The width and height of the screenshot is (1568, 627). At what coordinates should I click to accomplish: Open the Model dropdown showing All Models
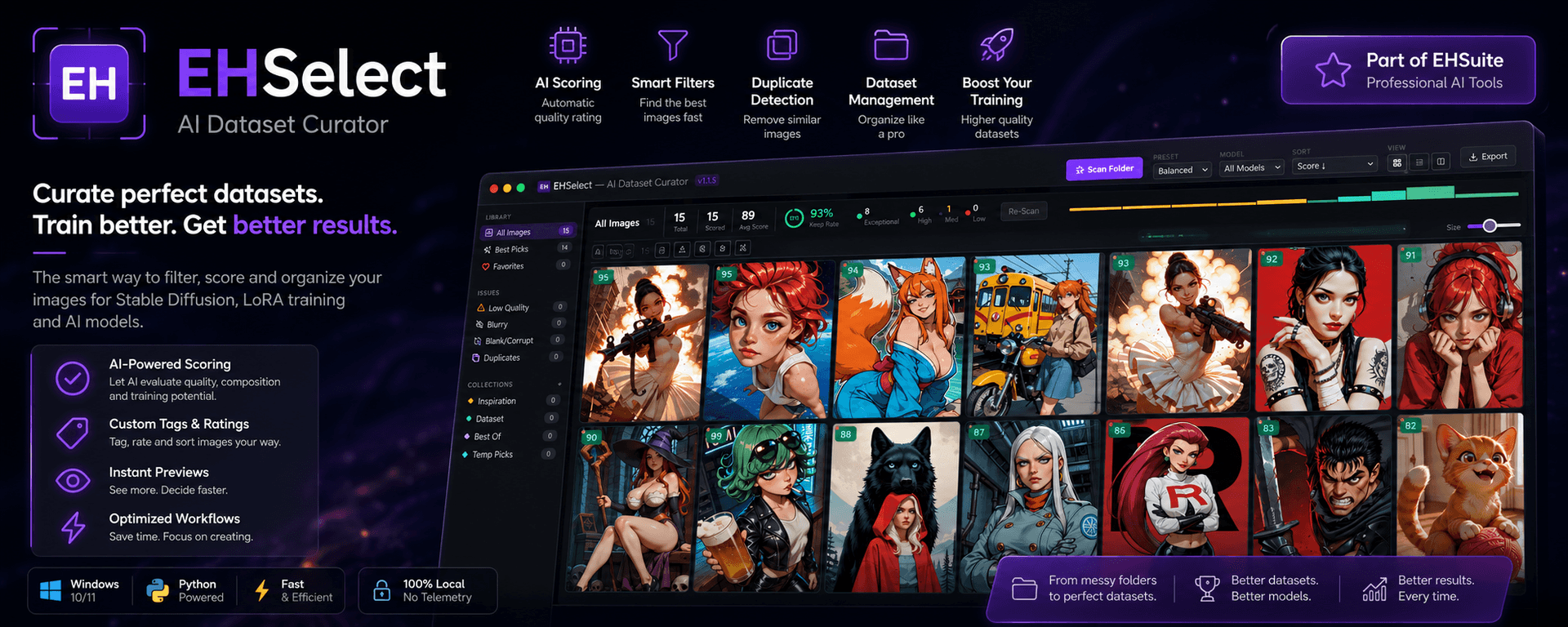coord(1251,167)
